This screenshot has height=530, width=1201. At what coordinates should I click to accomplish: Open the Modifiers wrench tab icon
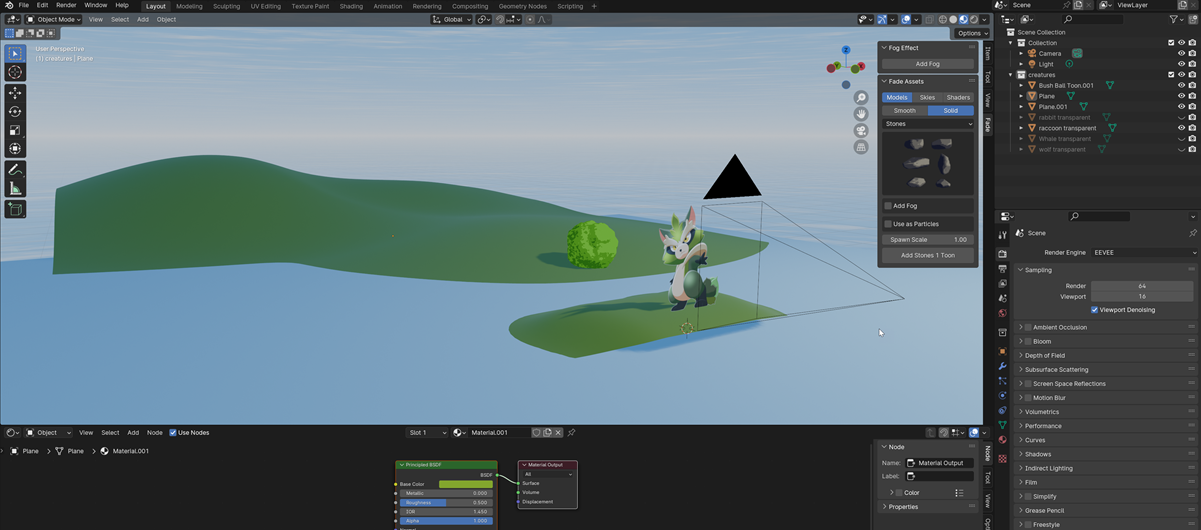[x=1003, y=366]
